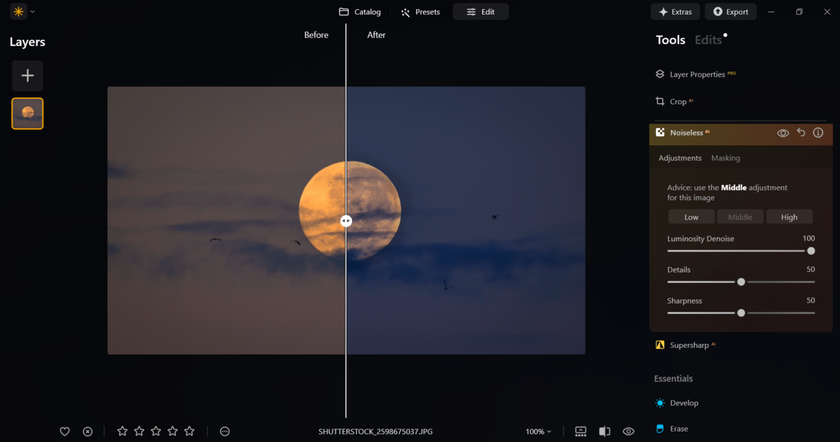This screenshot has height=442, width=840.
Task: Open the 100% zoom dropdown
Action: pyautogui.click(x=538, y=431)
